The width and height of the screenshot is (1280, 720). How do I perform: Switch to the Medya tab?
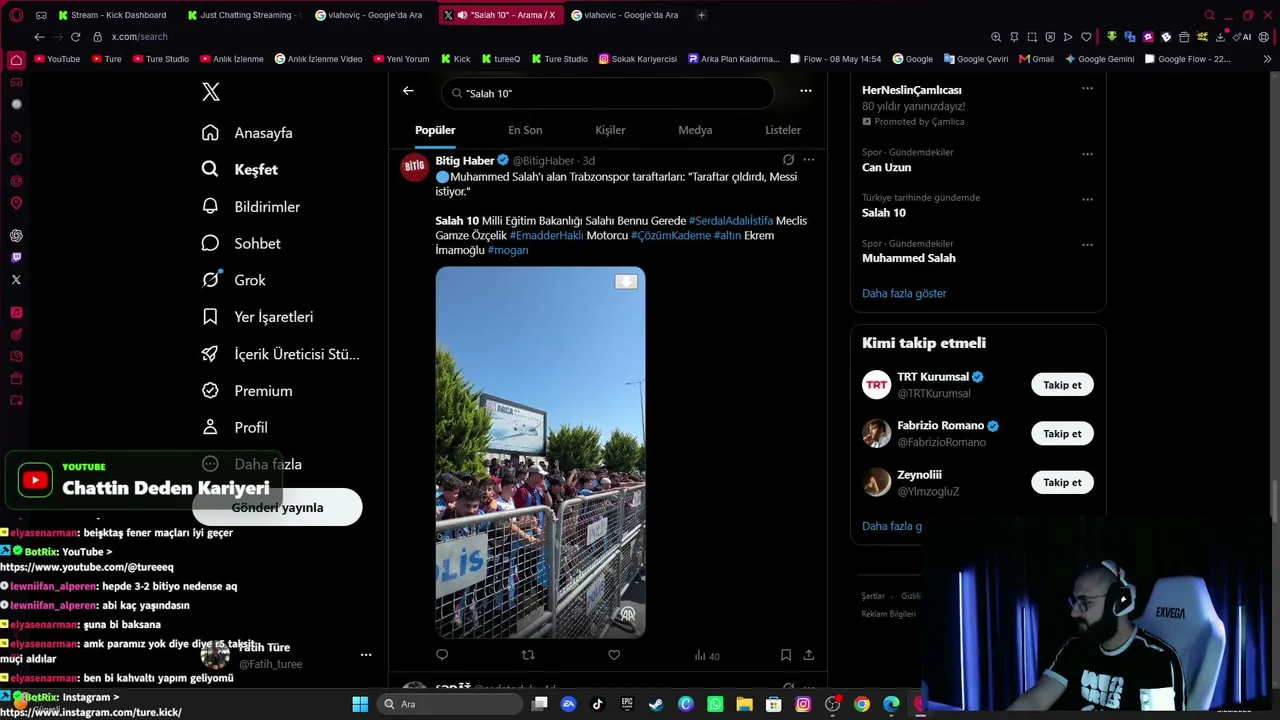[x=695, y=130]
